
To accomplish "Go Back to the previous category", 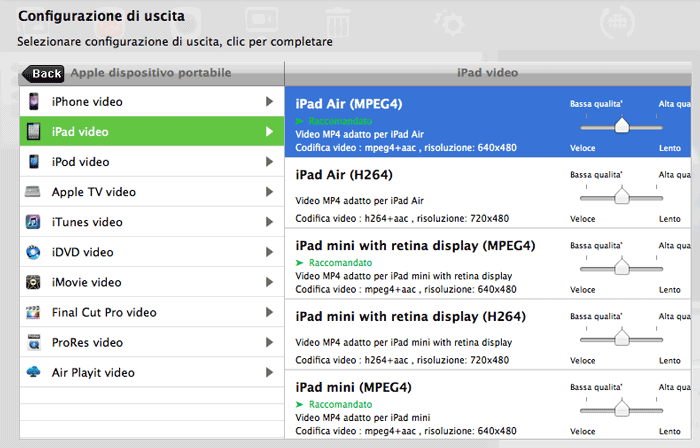I will point(43,73).
